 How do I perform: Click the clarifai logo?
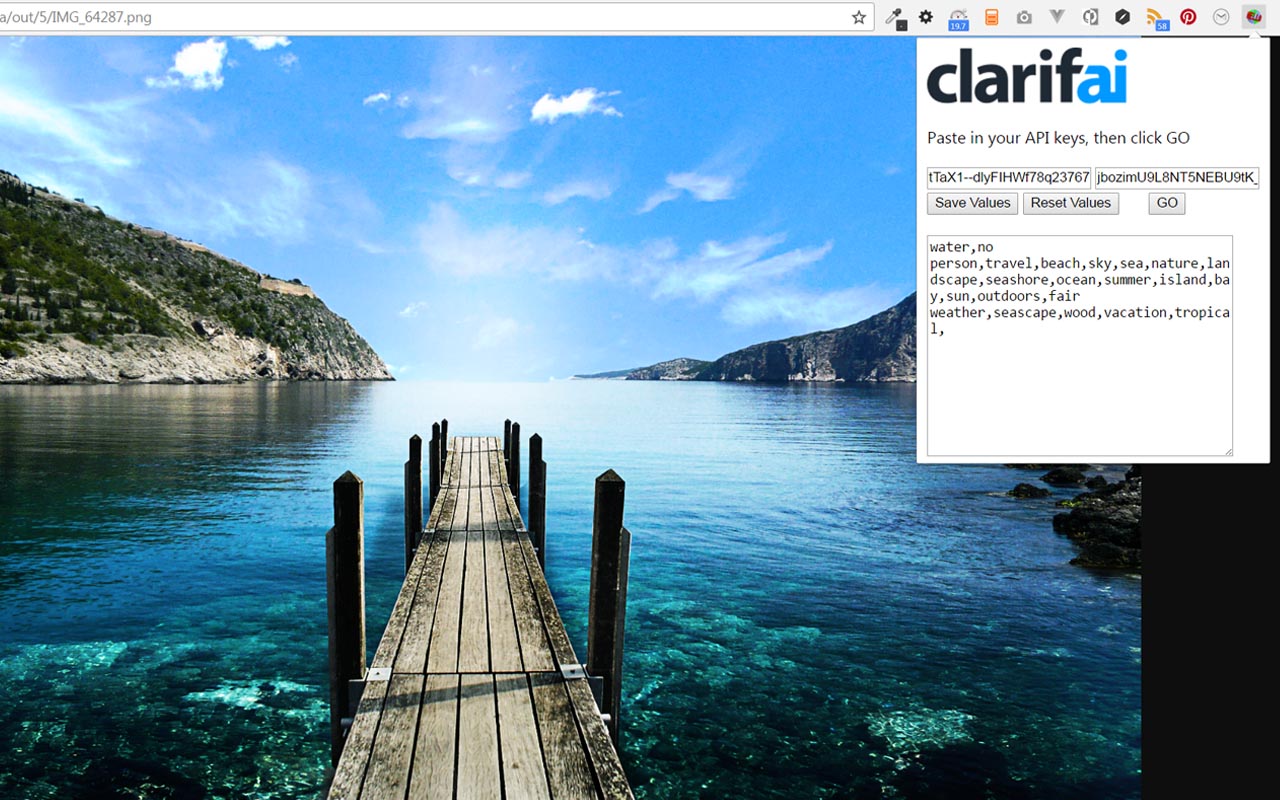tap(1028, 76)
